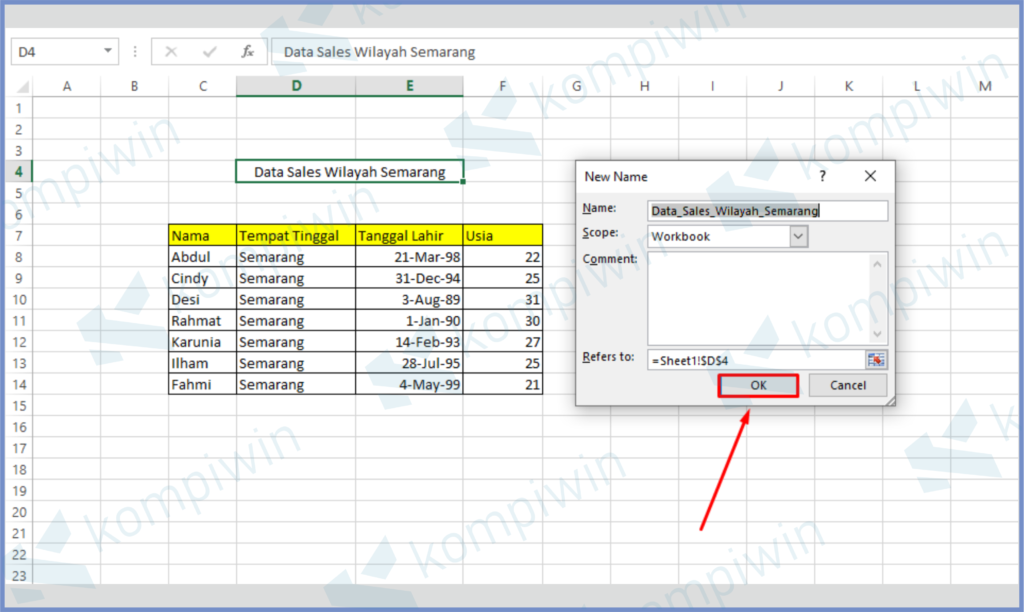
Task: Click the Insert Function fx icon
Action: 248,52
